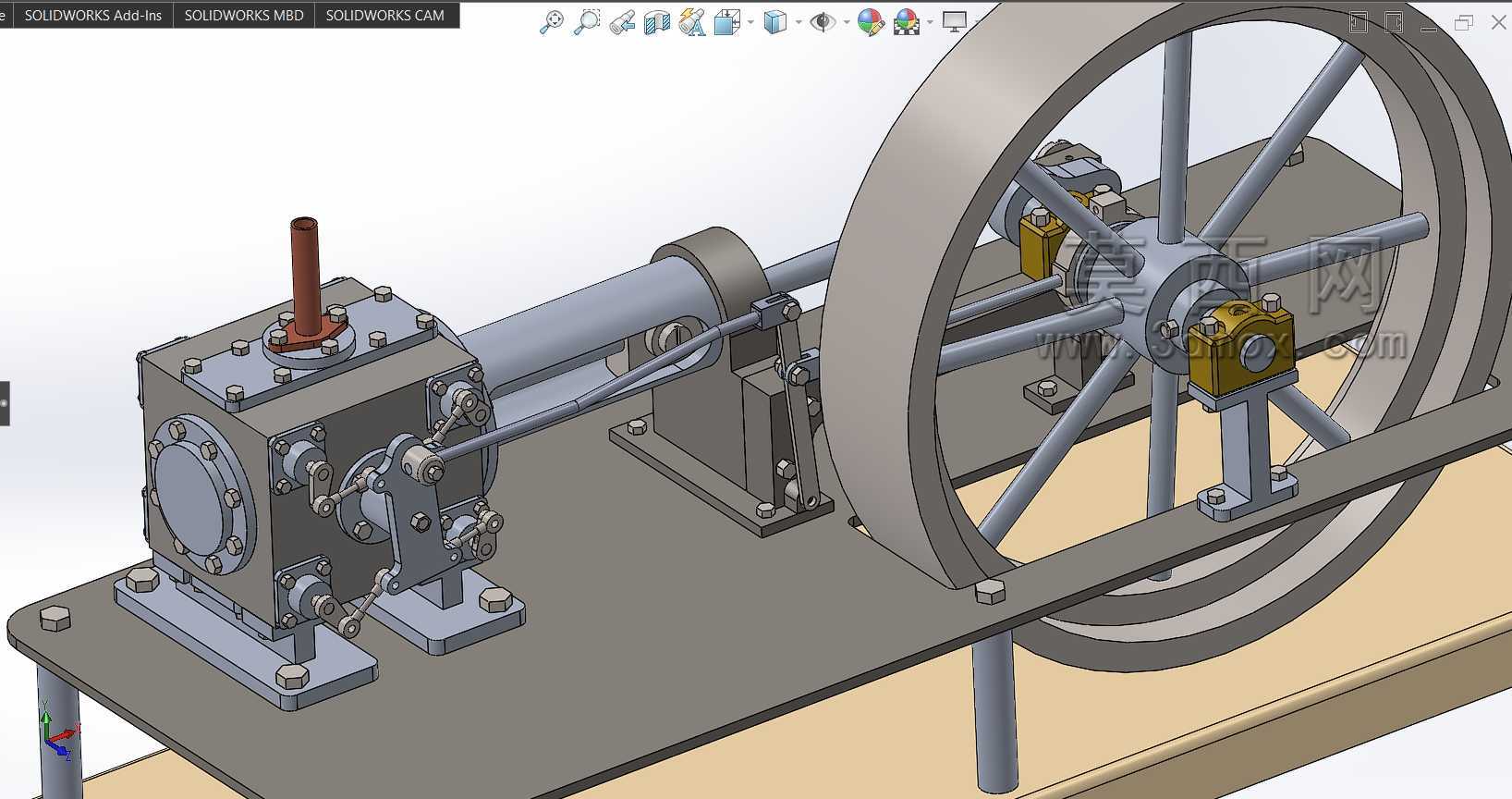Click the Apply Scene icon

pyautogui.click(x=908, y=22)
